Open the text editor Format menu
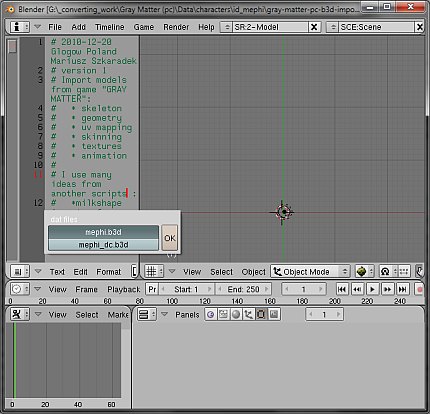This screenshot has width=430, height=414. point(109,272)
